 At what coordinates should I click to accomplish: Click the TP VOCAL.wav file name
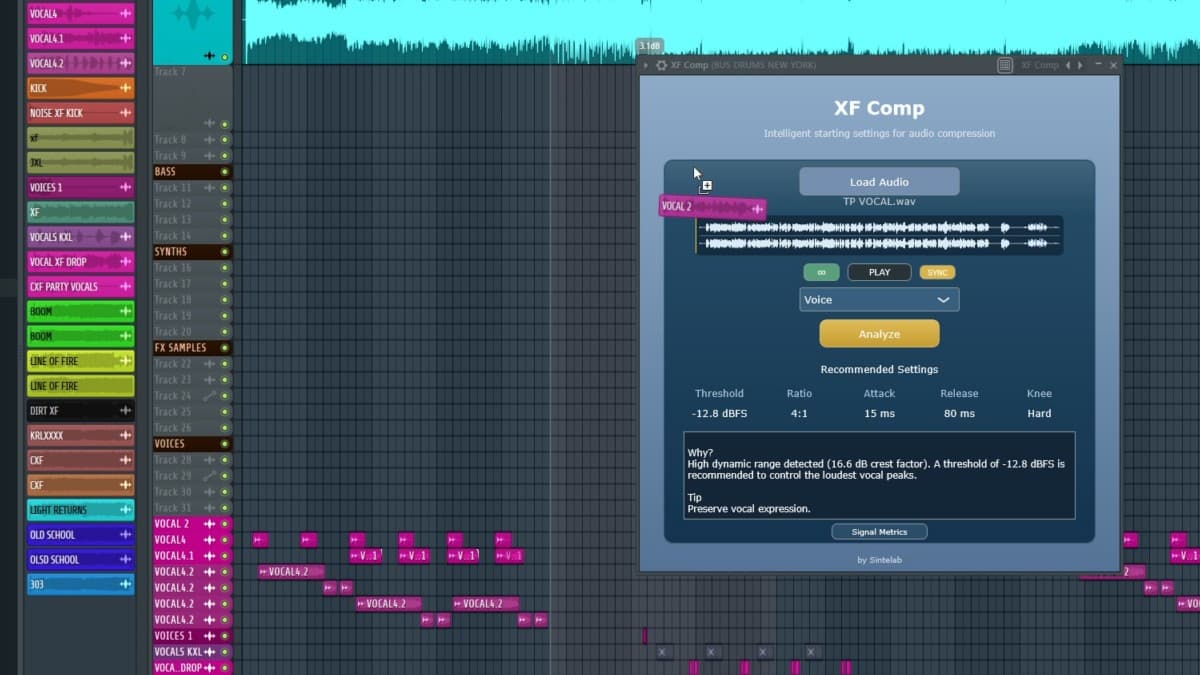coord(879,201)
